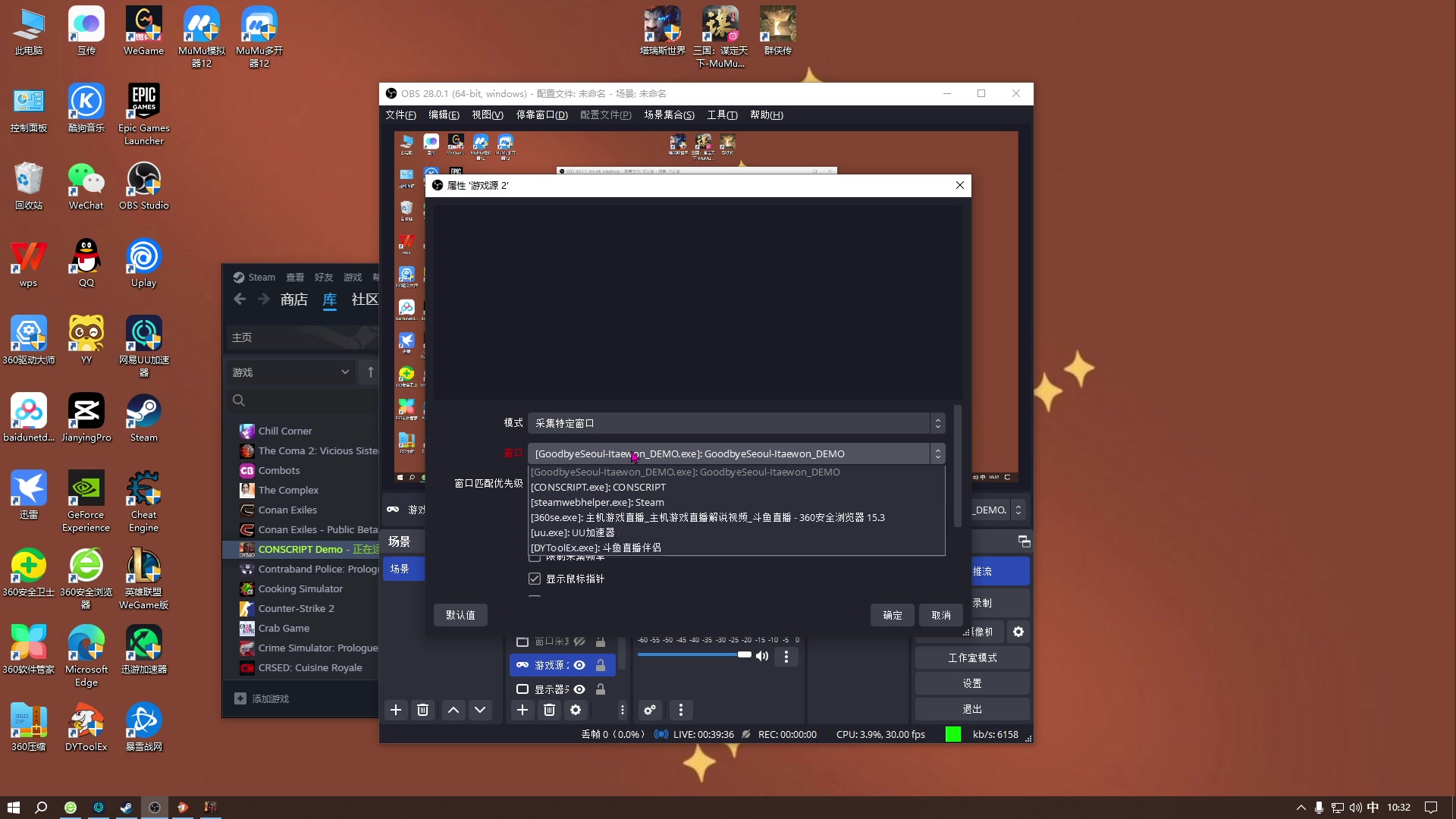Open OBS 设置 settings button
The height and width of the screenshot is (819, 1456).
(972, 683)
